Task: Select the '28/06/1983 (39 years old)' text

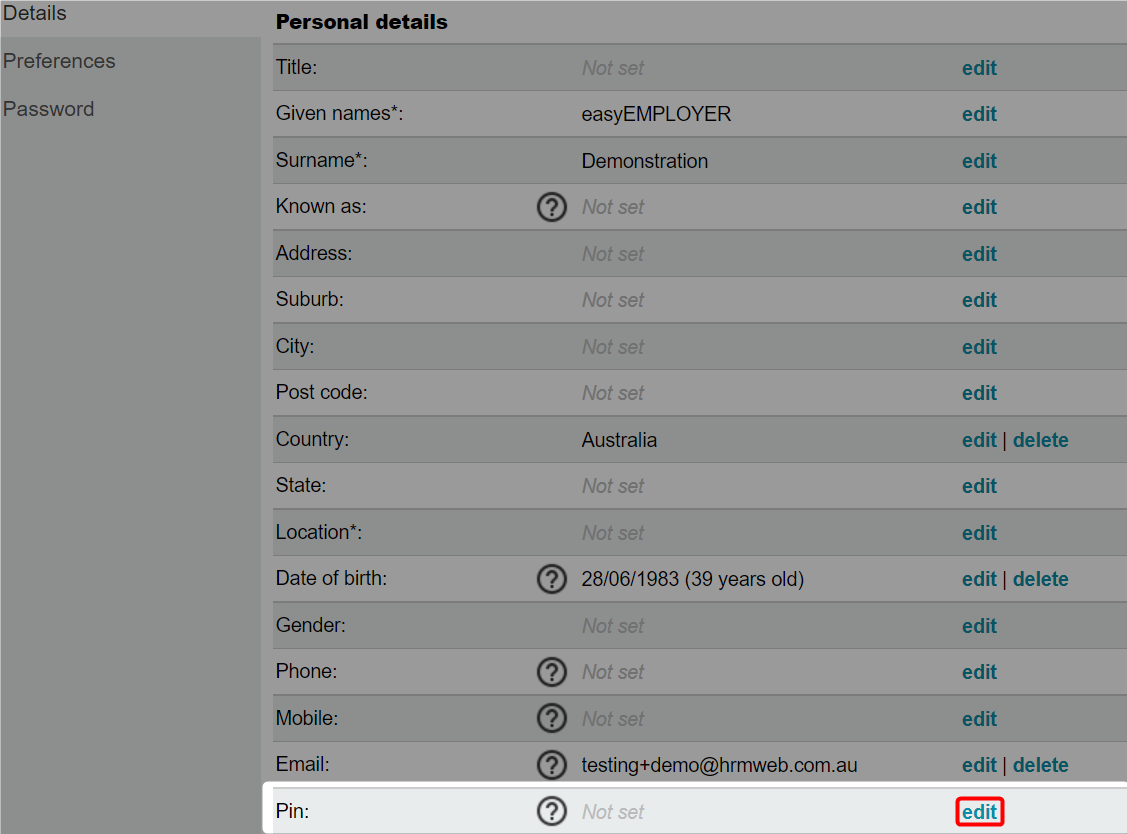Action: [693, 579]
